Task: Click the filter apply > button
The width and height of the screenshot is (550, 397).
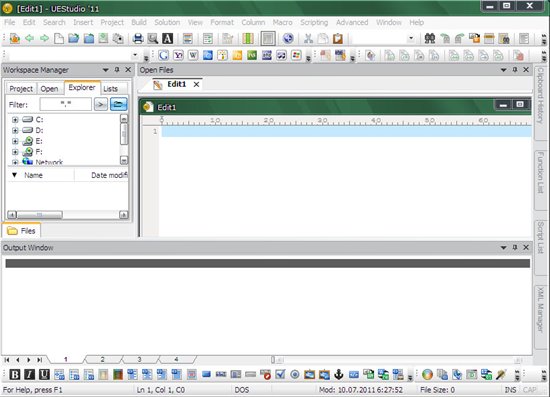Action: pyautogui.click(x=101, y=104)
